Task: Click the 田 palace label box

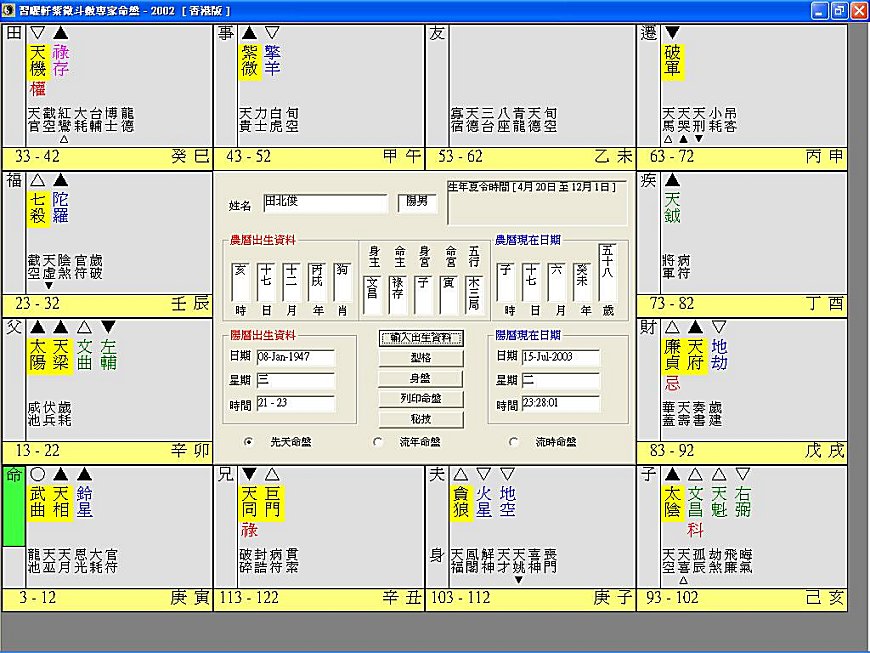Action: click(13, 34)
